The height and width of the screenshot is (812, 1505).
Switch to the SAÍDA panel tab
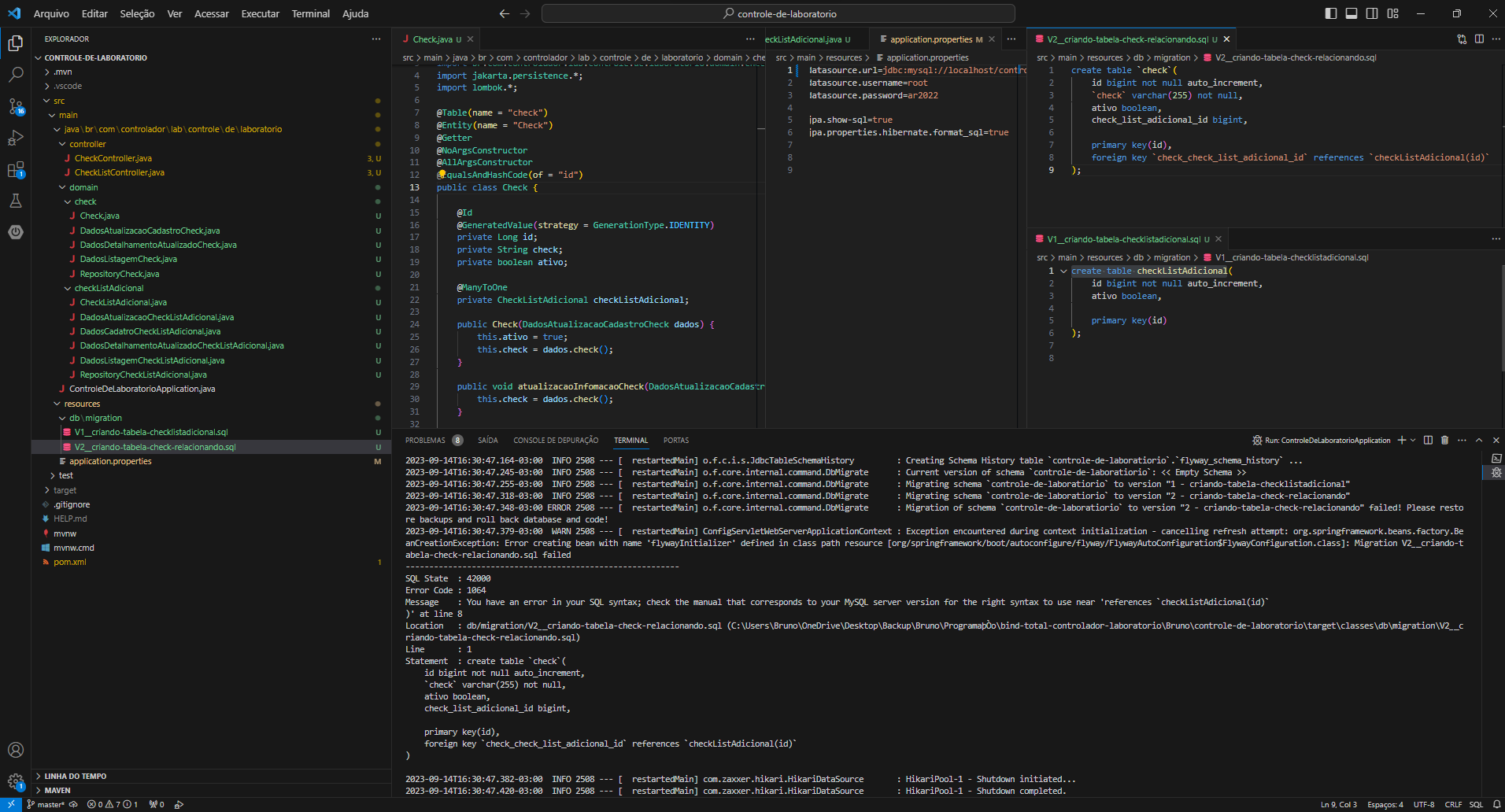[x=488, y=440]
